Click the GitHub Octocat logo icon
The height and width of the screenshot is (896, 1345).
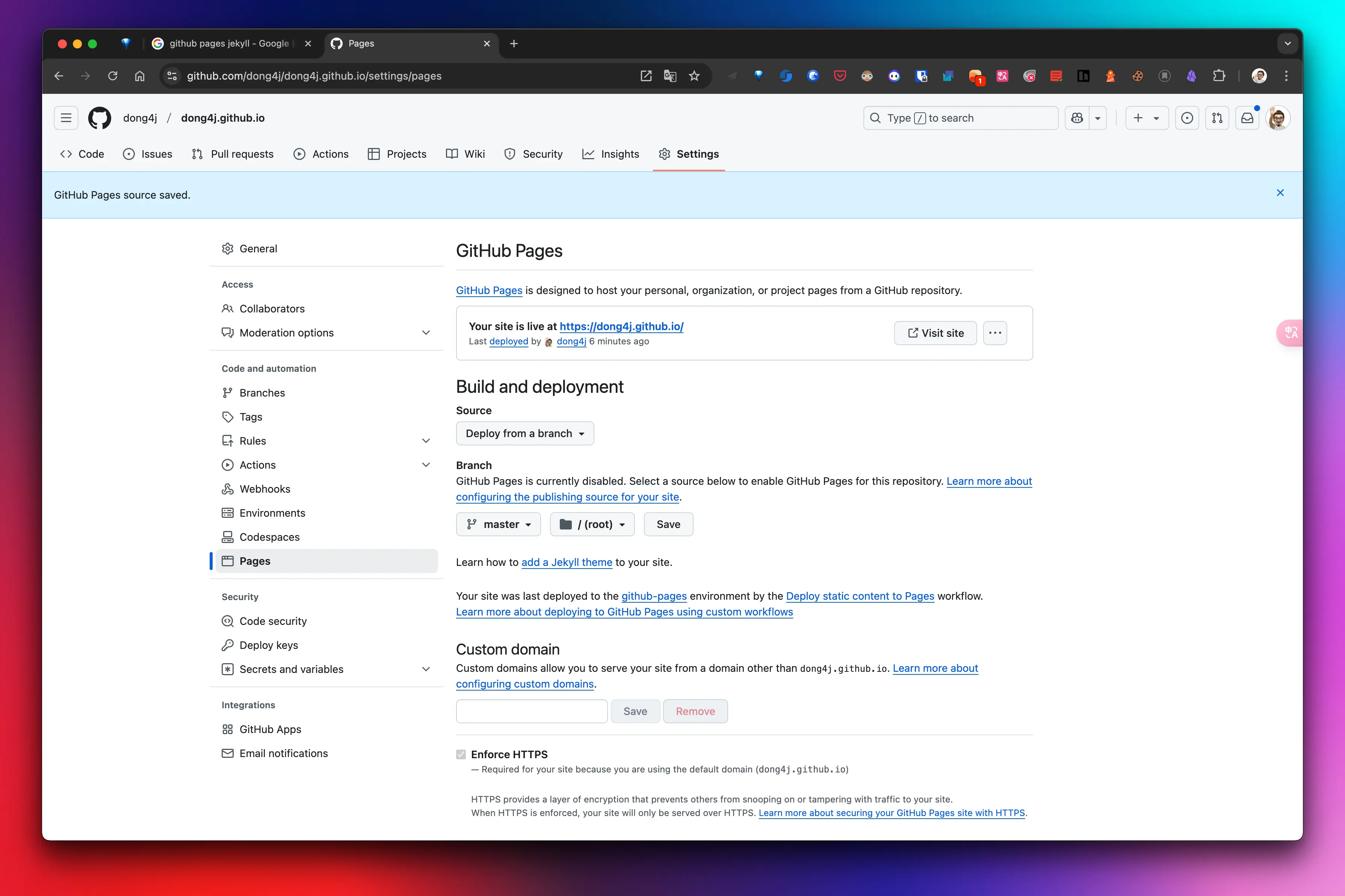100,118
